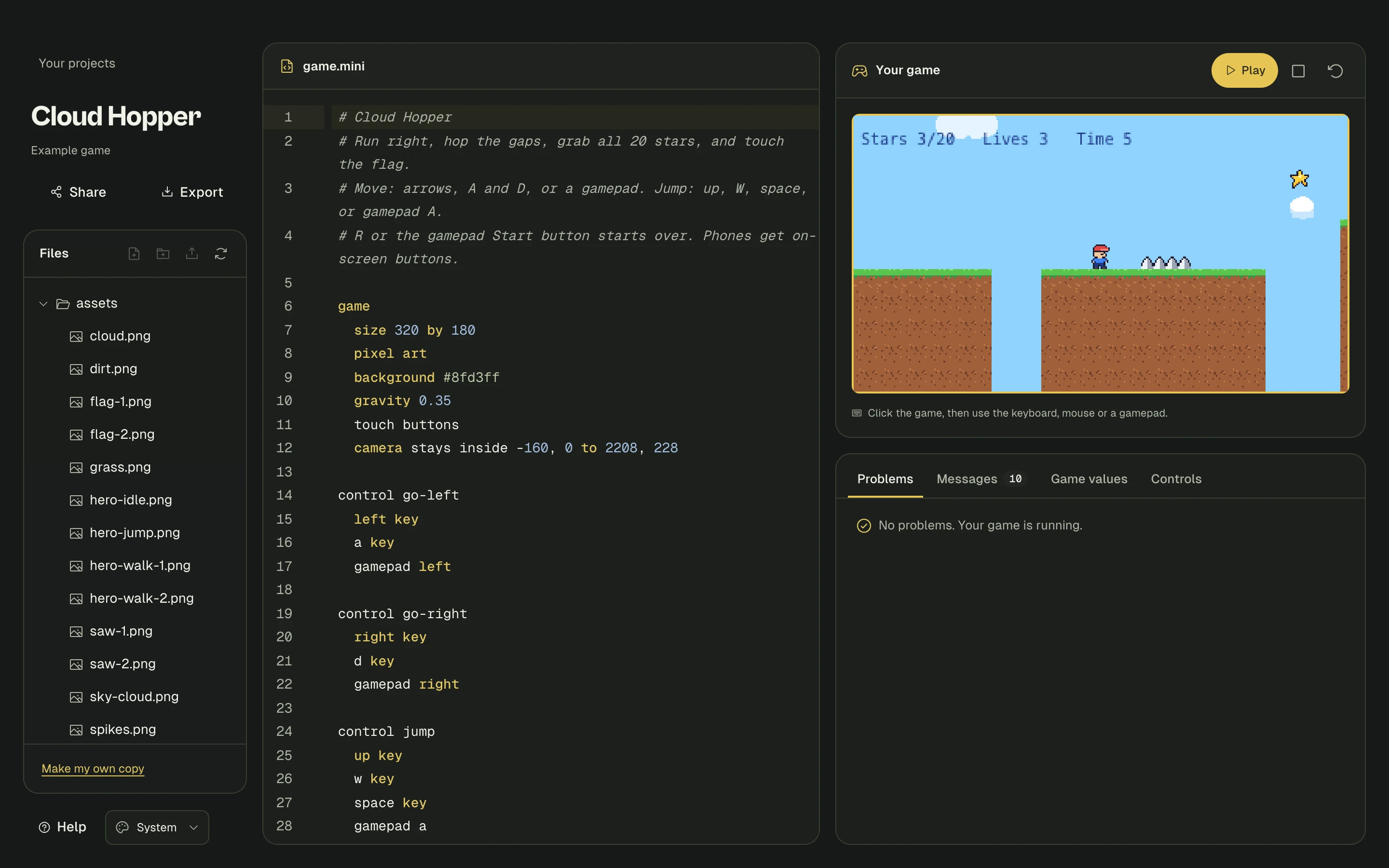Stop the game with the square icon
This screenshot has width=1389, height=868.
coord(1298,70)
